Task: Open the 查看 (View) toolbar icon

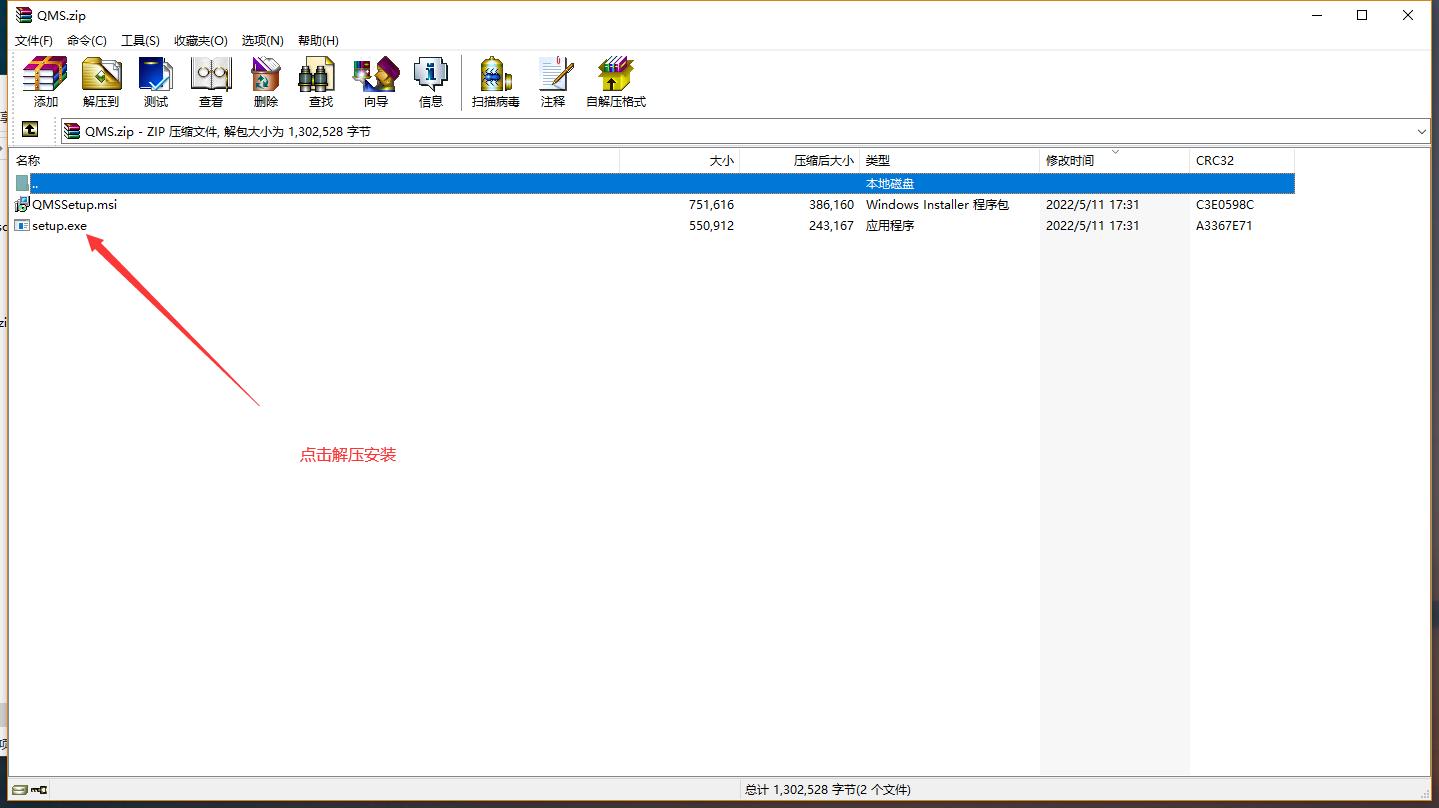Action: point(211,81)
